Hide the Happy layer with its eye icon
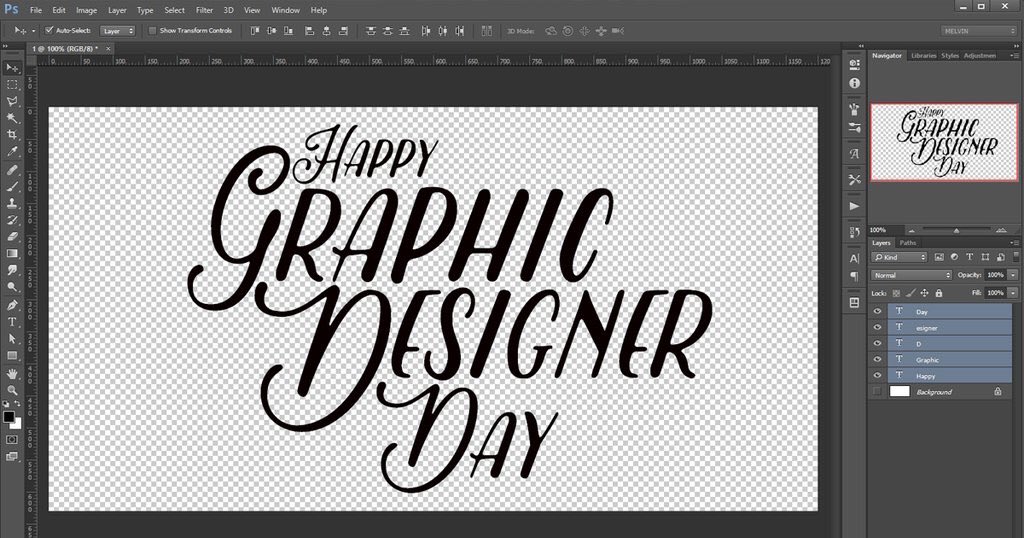1024x538 pixels. [877, 375]
